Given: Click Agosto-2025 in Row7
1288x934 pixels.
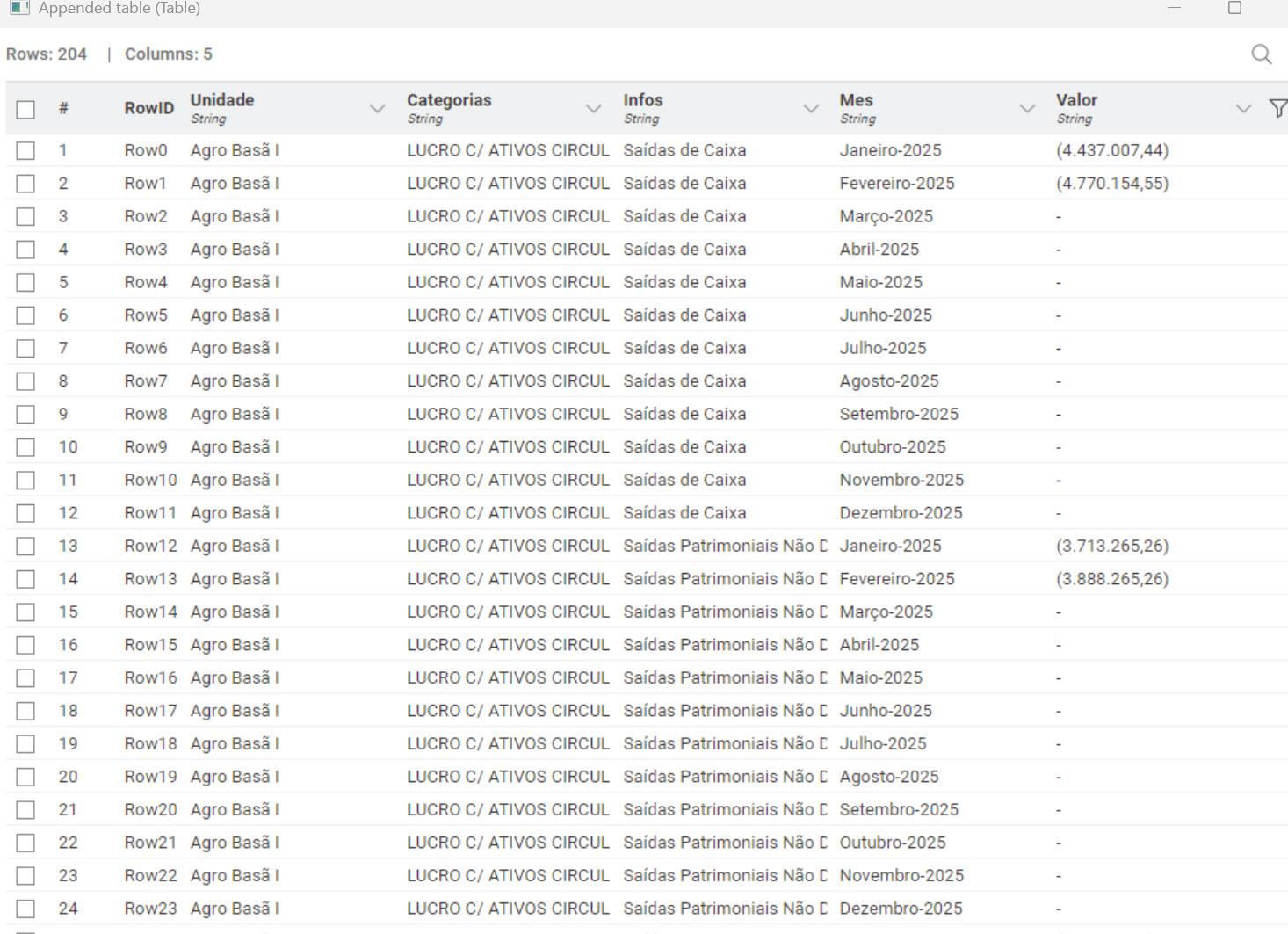Looking at the screenshot, I should [x=888, y=381].
